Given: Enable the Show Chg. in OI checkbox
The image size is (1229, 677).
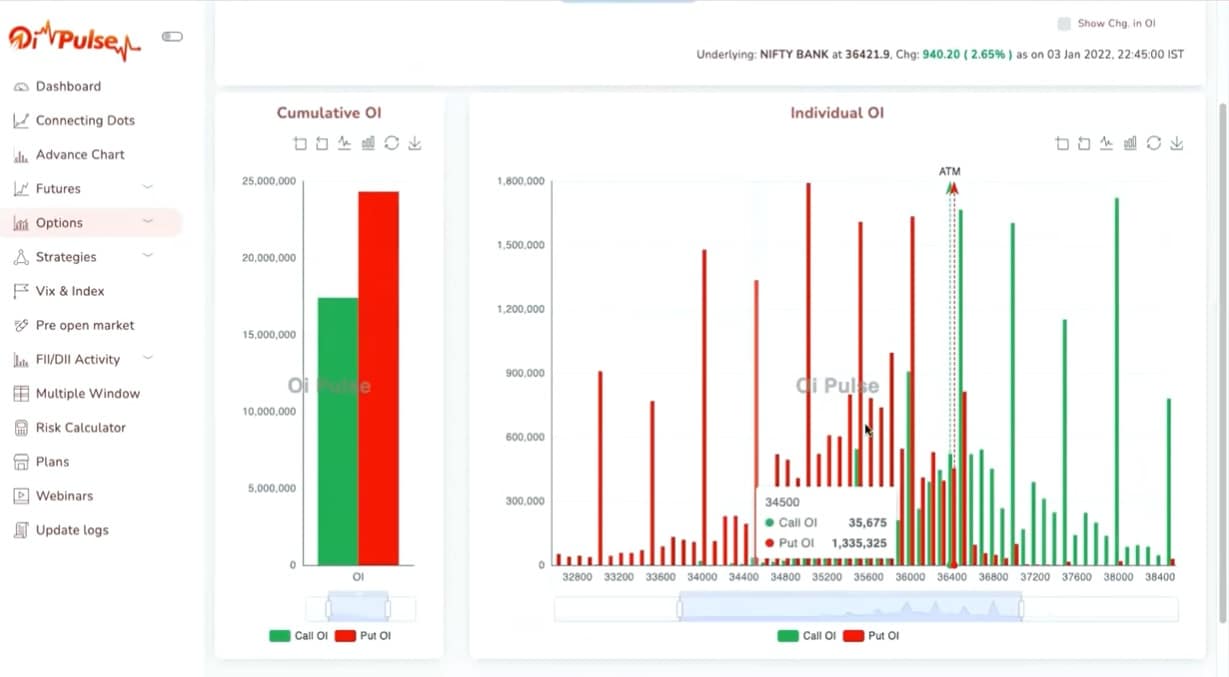Looking at the screenshot, I should tap(1062, 22).
